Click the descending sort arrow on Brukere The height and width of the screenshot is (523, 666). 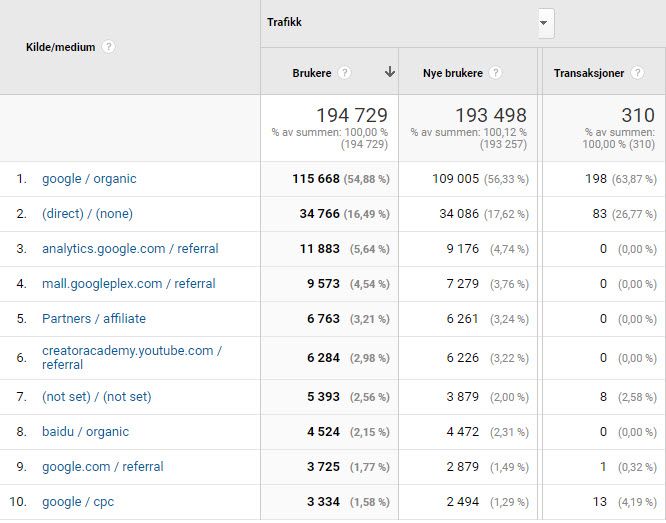389,72
